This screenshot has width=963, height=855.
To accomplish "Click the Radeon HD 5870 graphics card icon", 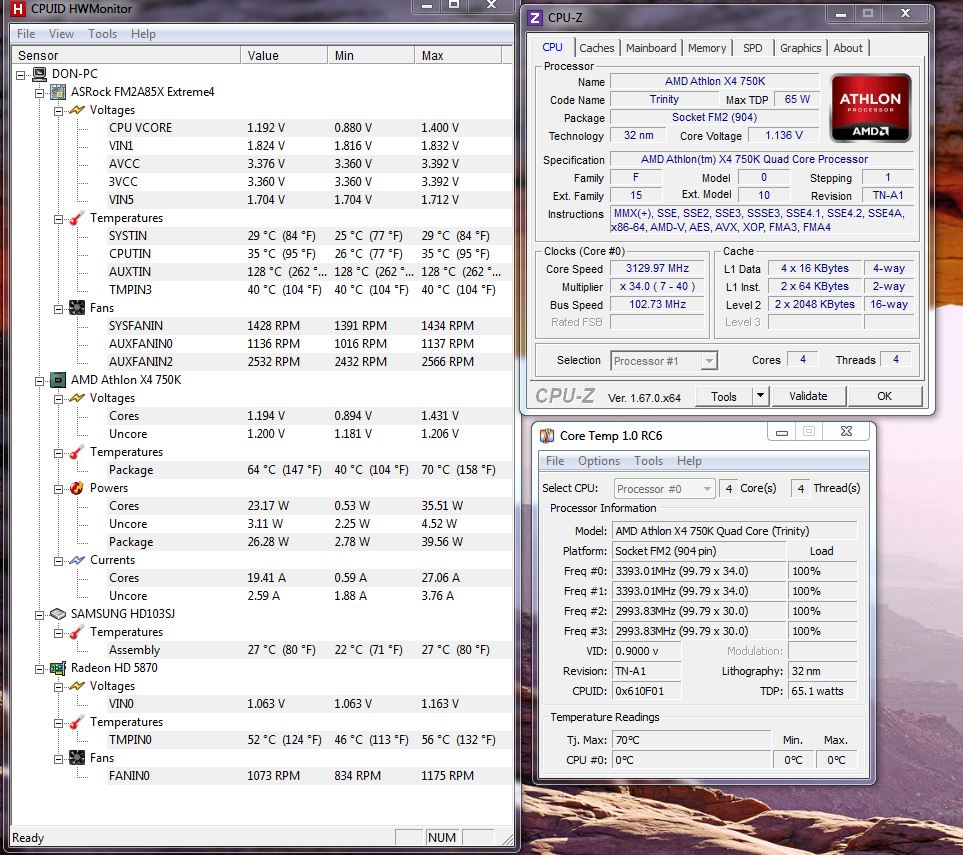I will coord(58,668).
